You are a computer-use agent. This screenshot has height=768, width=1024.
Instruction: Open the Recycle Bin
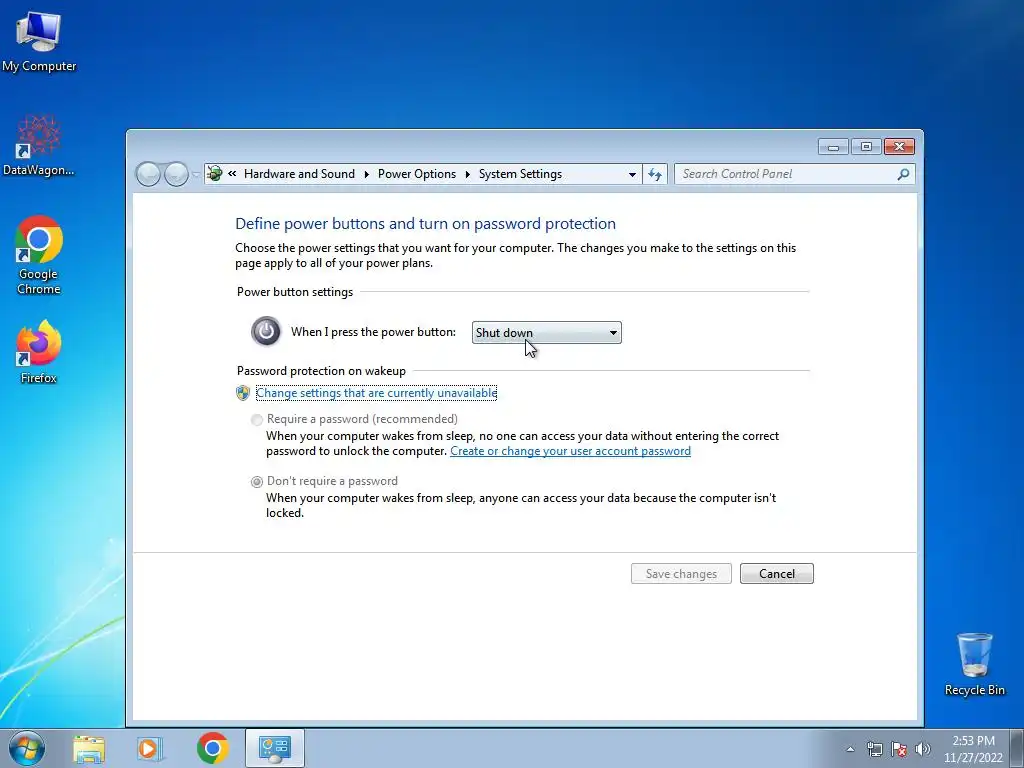coord(974,664)
